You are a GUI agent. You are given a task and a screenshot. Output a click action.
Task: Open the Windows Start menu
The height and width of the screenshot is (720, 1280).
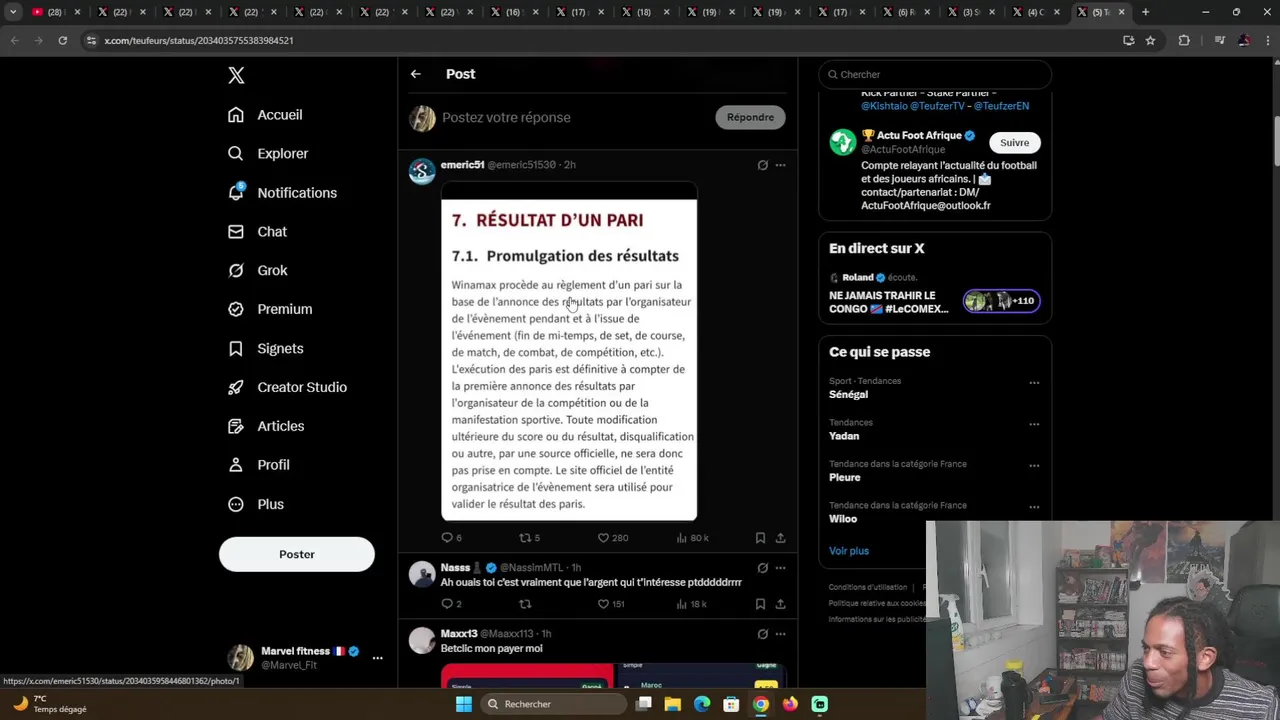[x=463, y=704]
